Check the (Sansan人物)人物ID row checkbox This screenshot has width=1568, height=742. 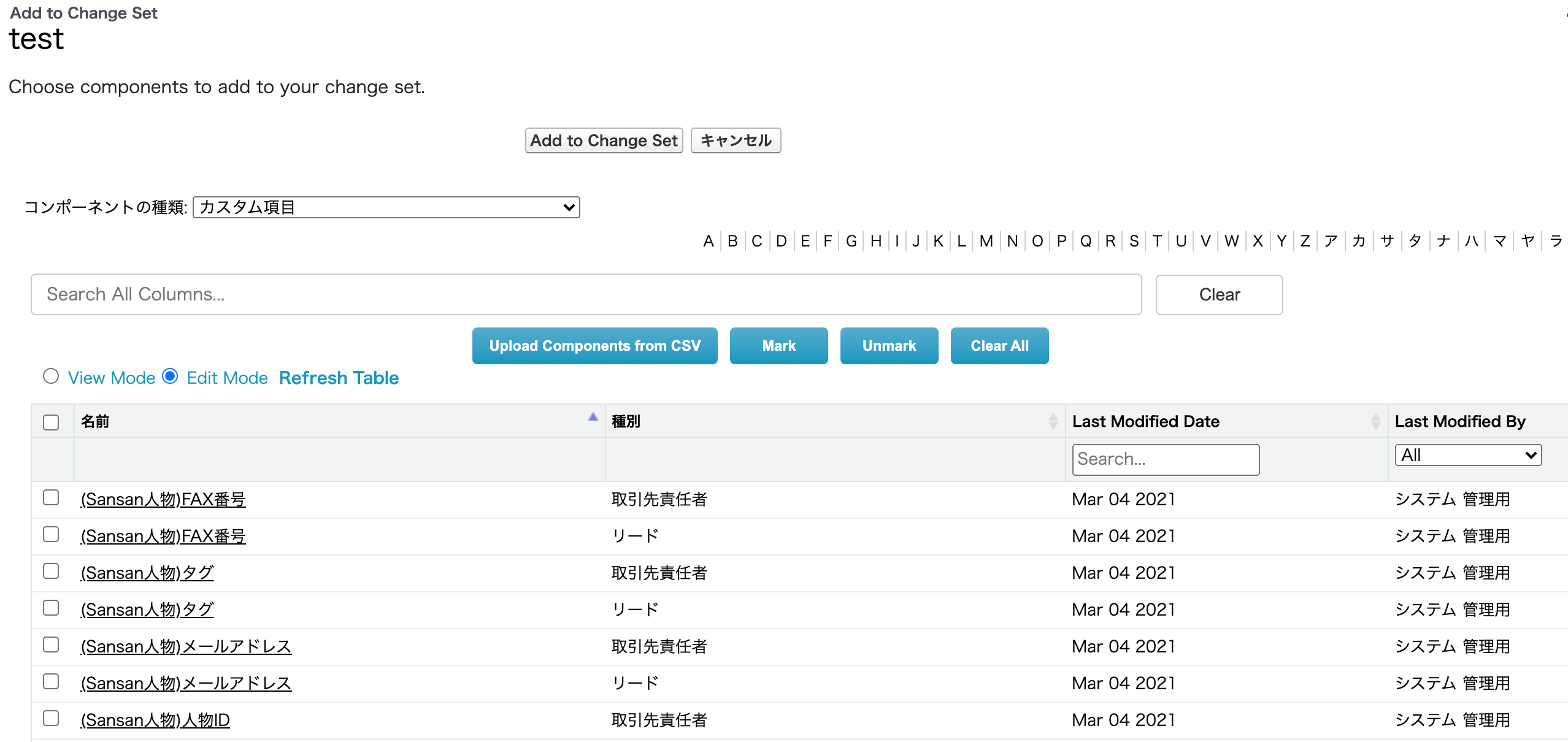point(51,718)
